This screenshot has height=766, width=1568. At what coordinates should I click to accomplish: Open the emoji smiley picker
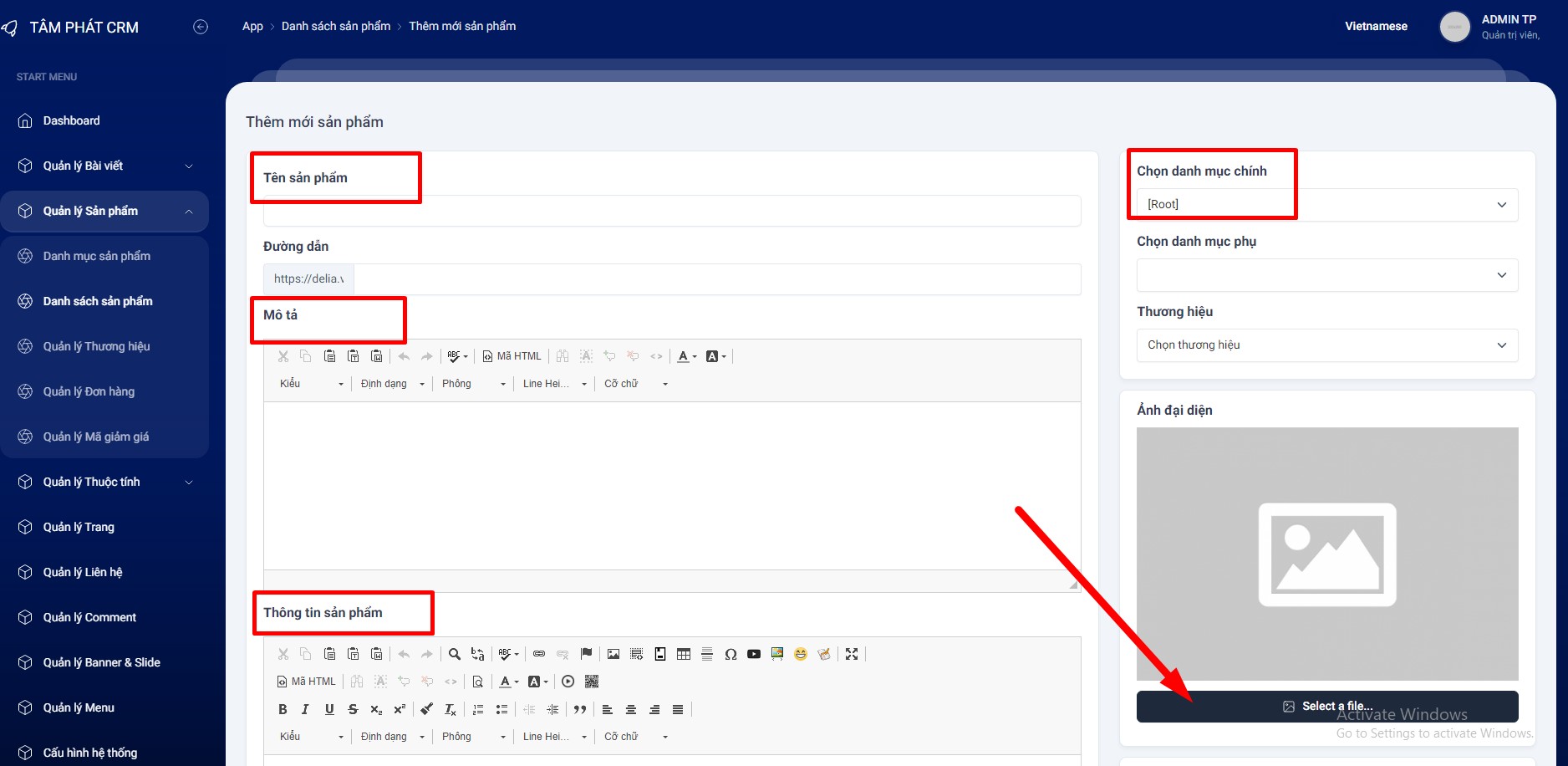(x=801, y=654)
